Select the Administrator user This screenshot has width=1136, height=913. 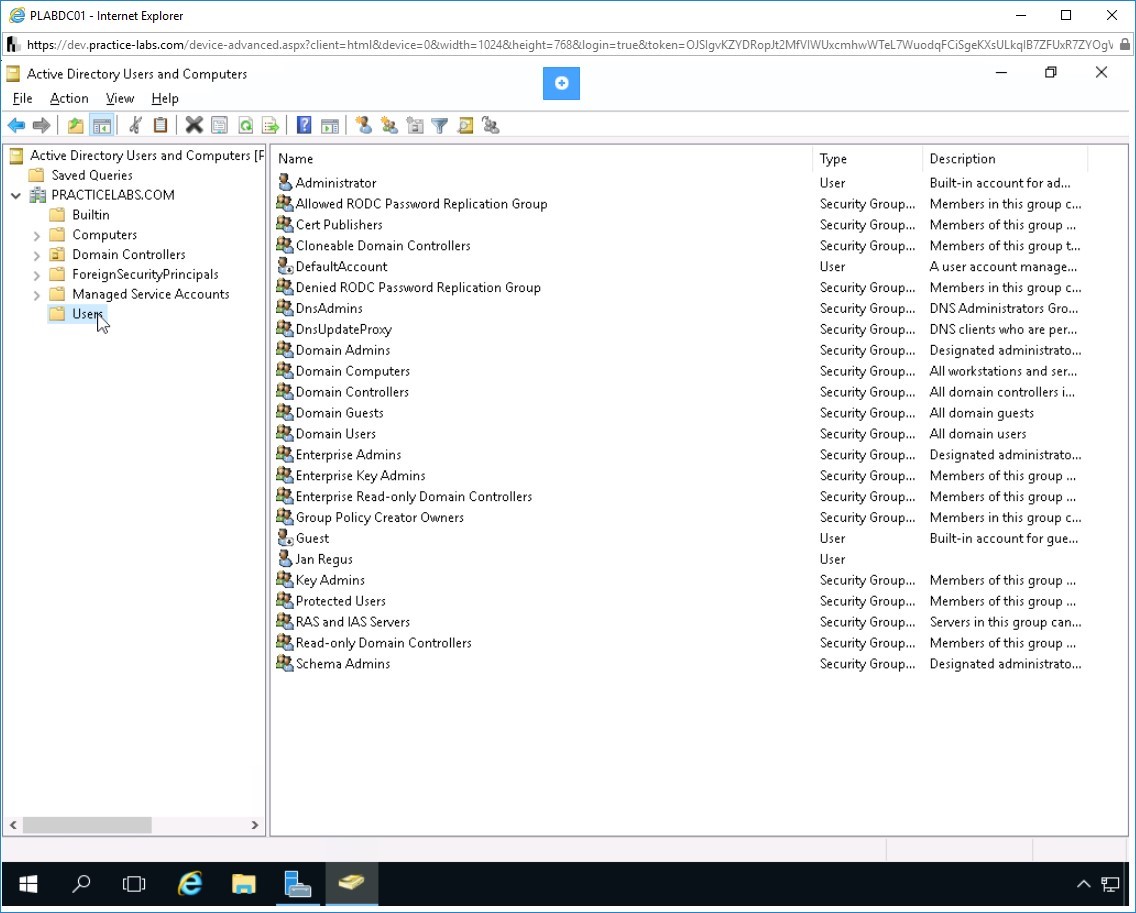coord(335,183)
